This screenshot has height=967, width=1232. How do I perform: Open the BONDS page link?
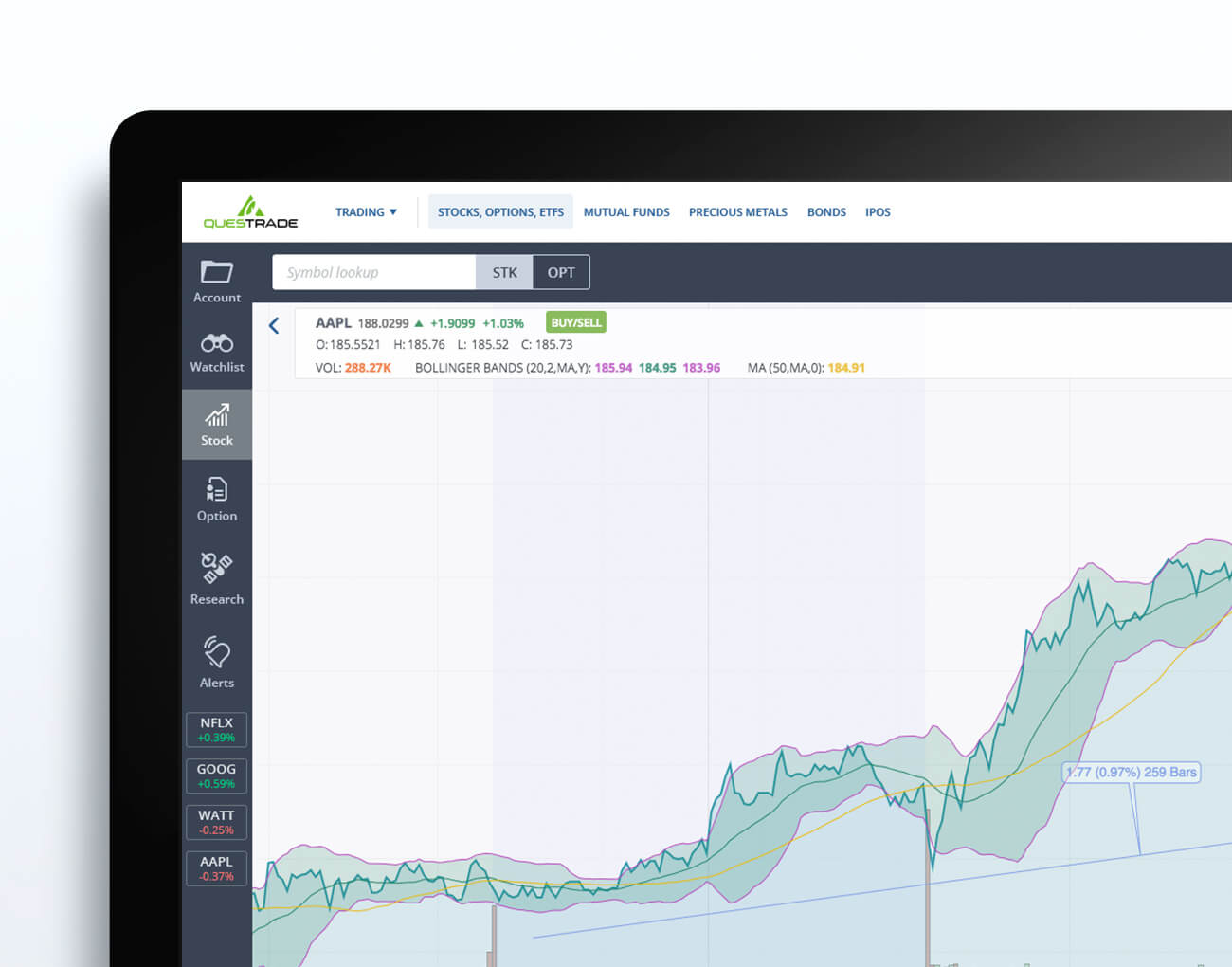pyautogui.click(x=826, y=211)
